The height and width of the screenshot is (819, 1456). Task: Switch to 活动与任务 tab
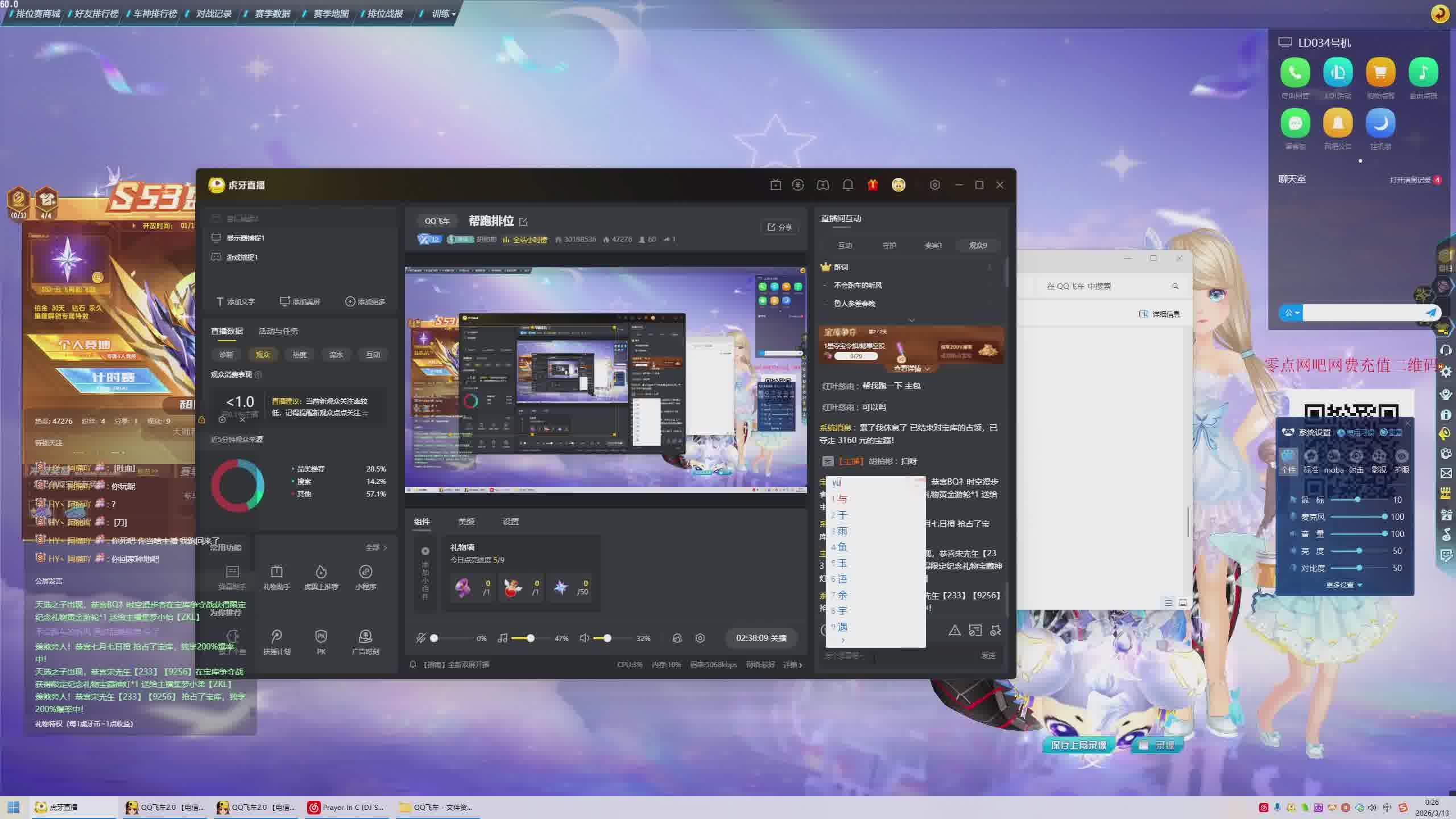click(278, 331)
